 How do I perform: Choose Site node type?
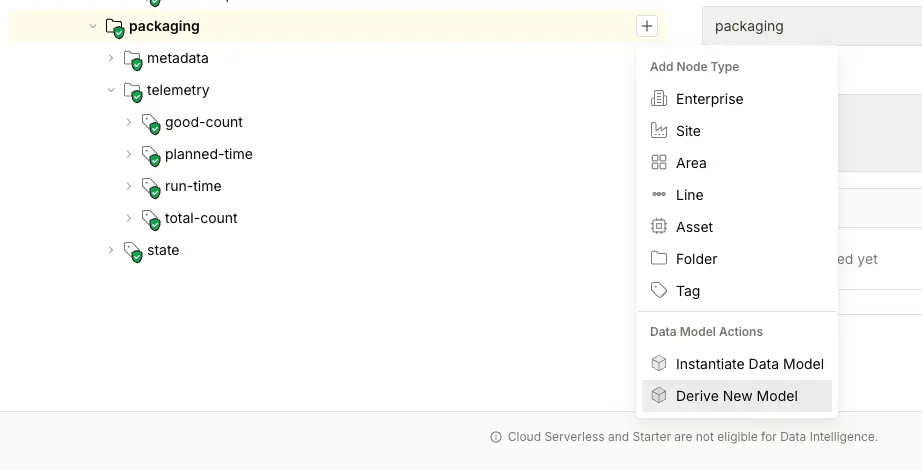click(x=737, y=131)
